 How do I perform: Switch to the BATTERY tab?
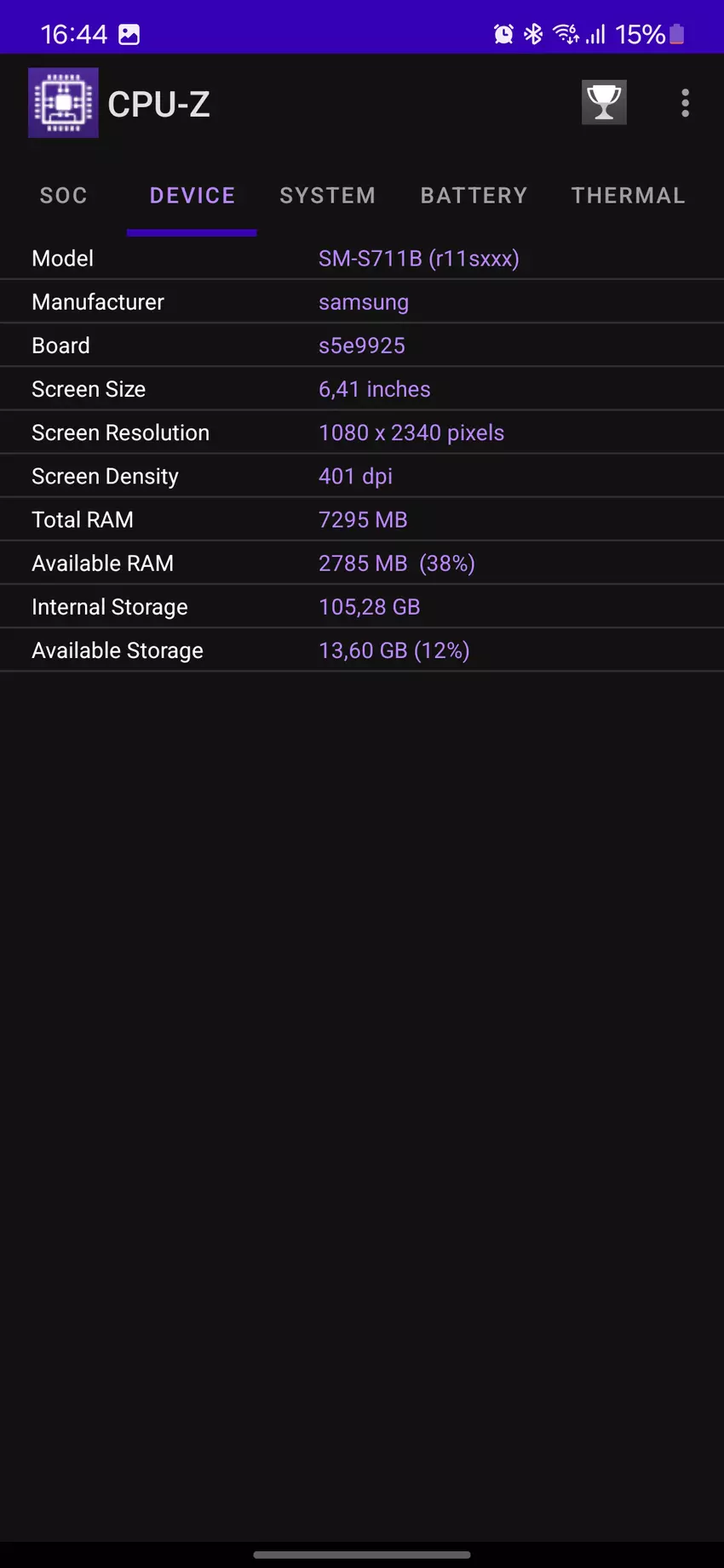tap(474, 196)
